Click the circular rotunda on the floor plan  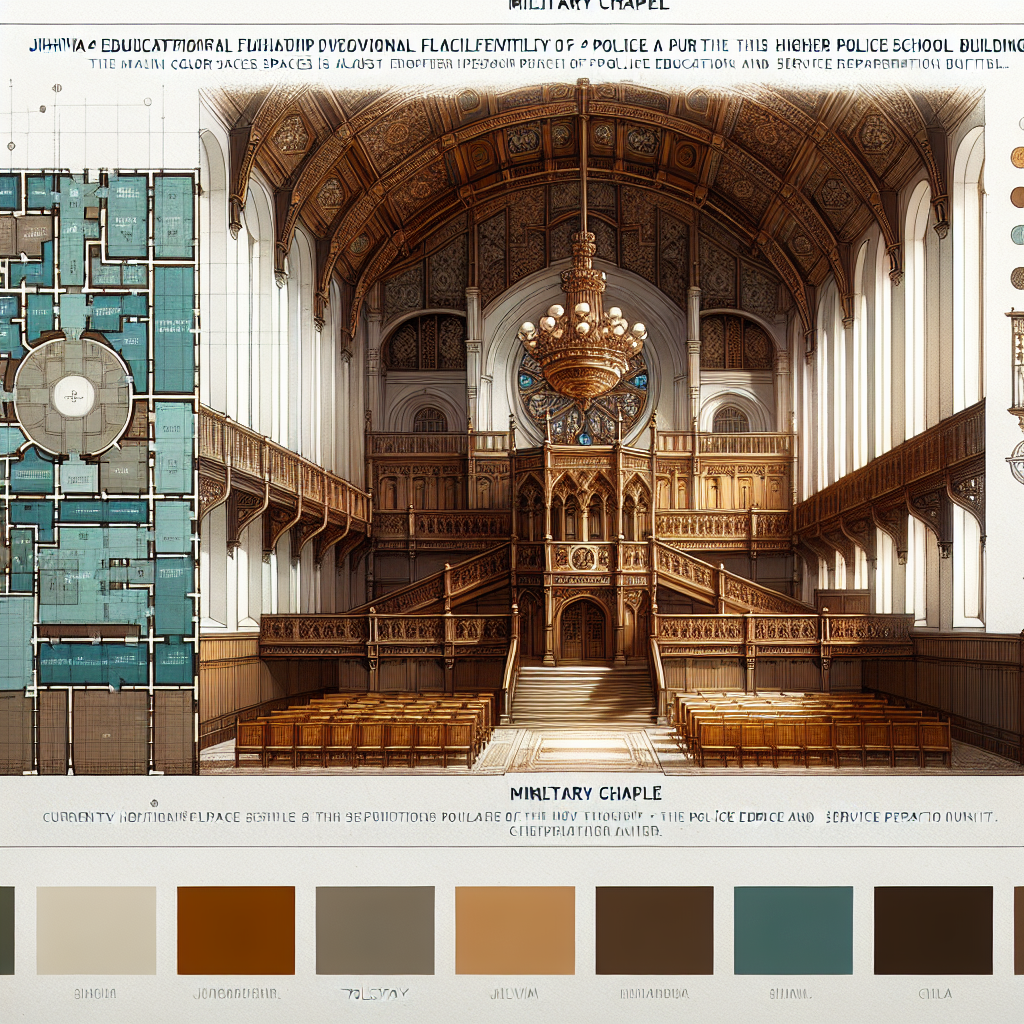coord(73,395)
